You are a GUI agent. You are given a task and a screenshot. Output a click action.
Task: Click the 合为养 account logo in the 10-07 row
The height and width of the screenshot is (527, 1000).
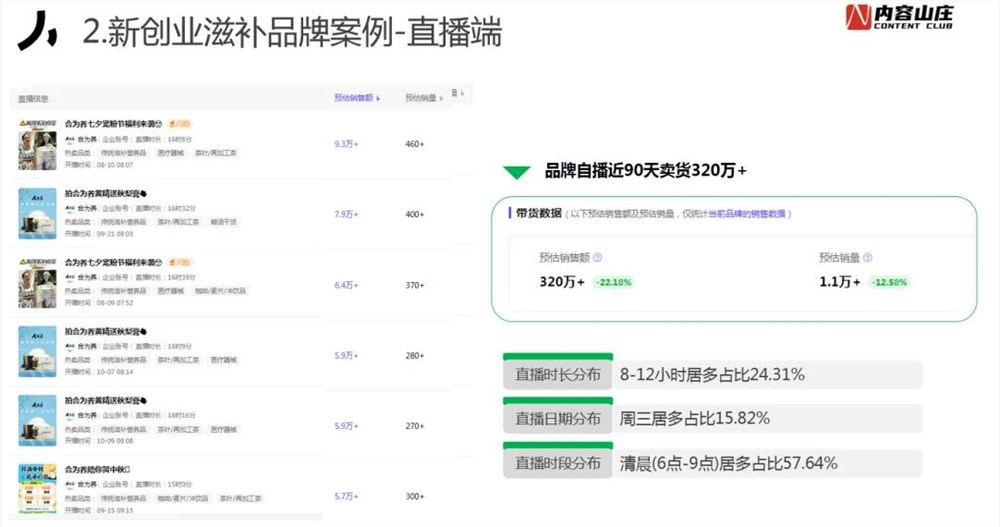tap(70, 346)
